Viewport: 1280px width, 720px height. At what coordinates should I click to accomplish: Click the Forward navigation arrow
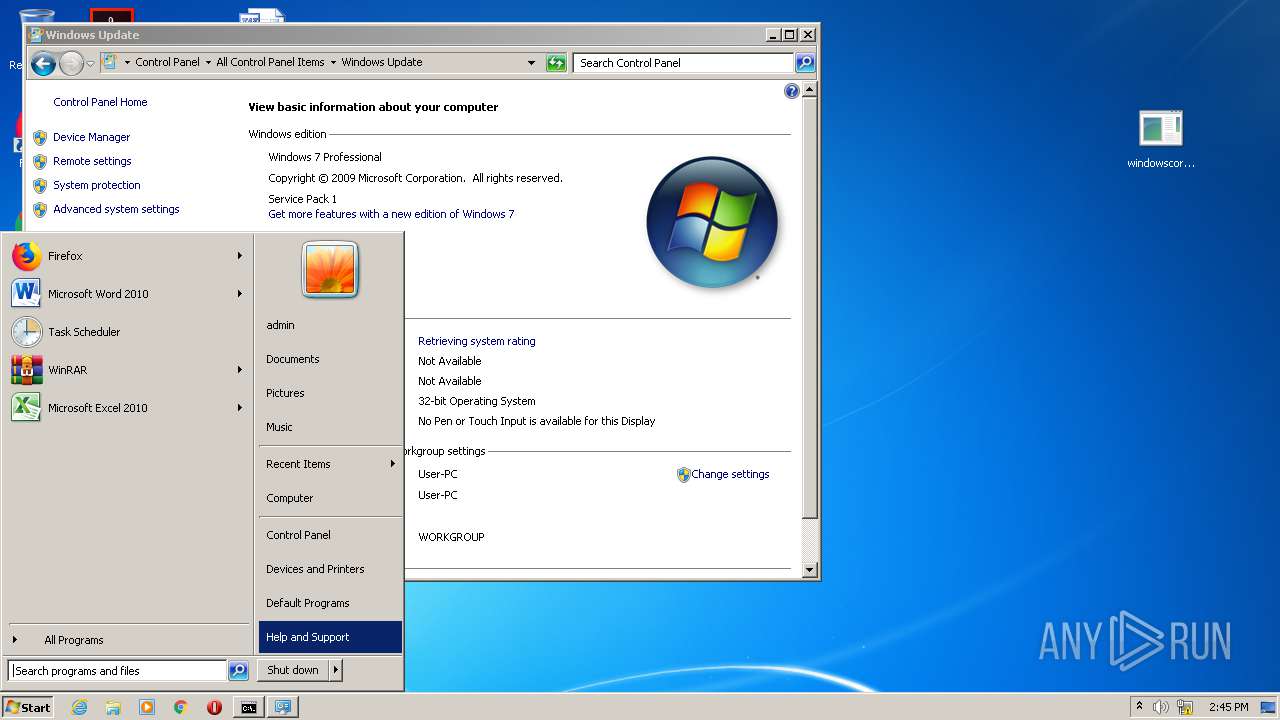click(x=71, y=64)
